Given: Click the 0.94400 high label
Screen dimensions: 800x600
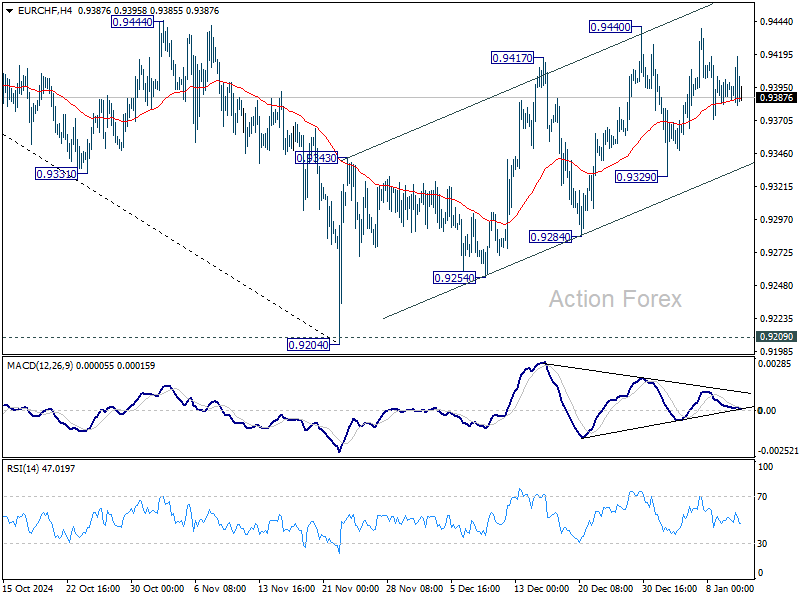Looking at the screenshot, I should (x=611, y=28).
